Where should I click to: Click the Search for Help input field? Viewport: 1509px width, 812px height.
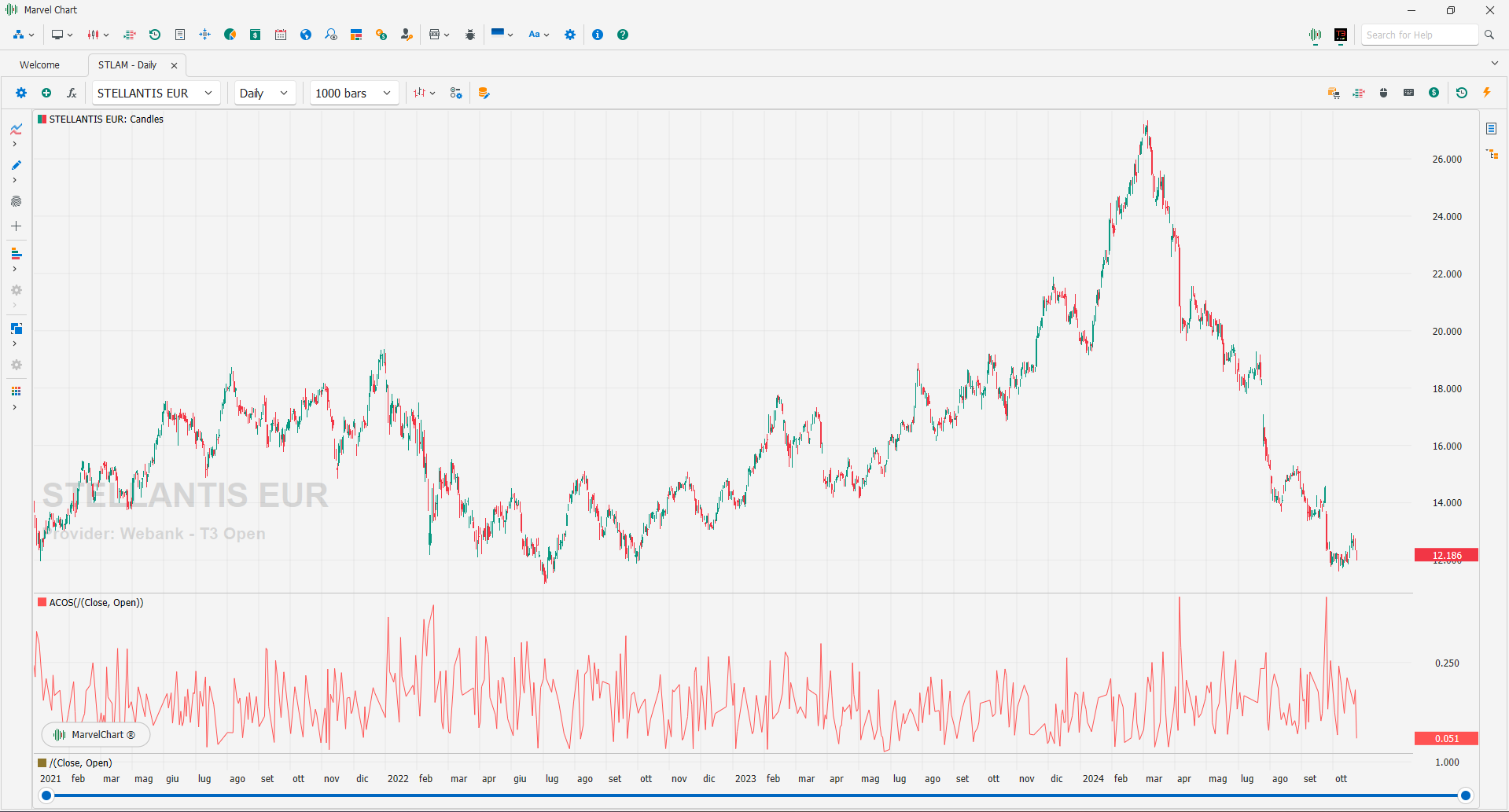1419,35
